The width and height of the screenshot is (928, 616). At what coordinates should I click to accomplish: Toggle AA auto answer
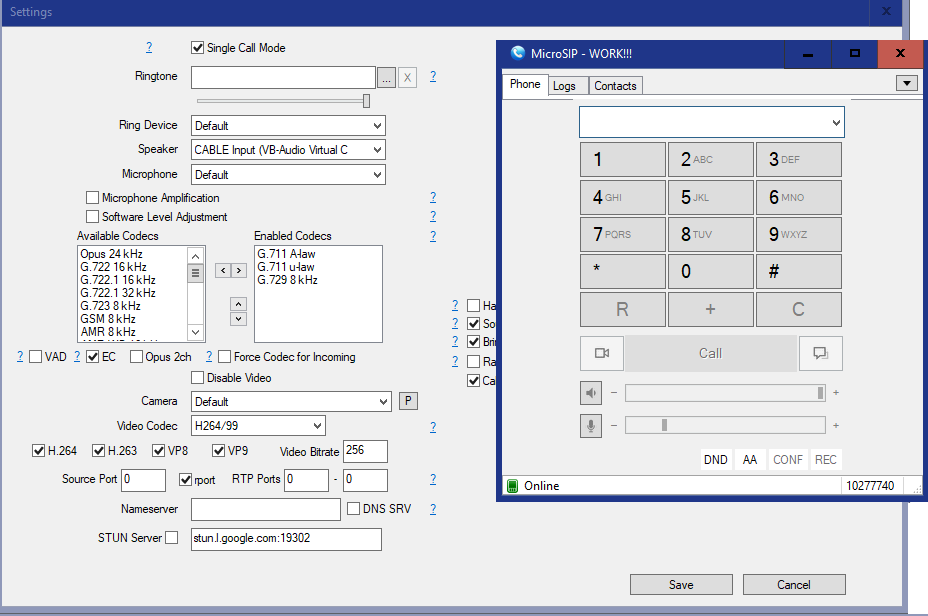point(750,460)
